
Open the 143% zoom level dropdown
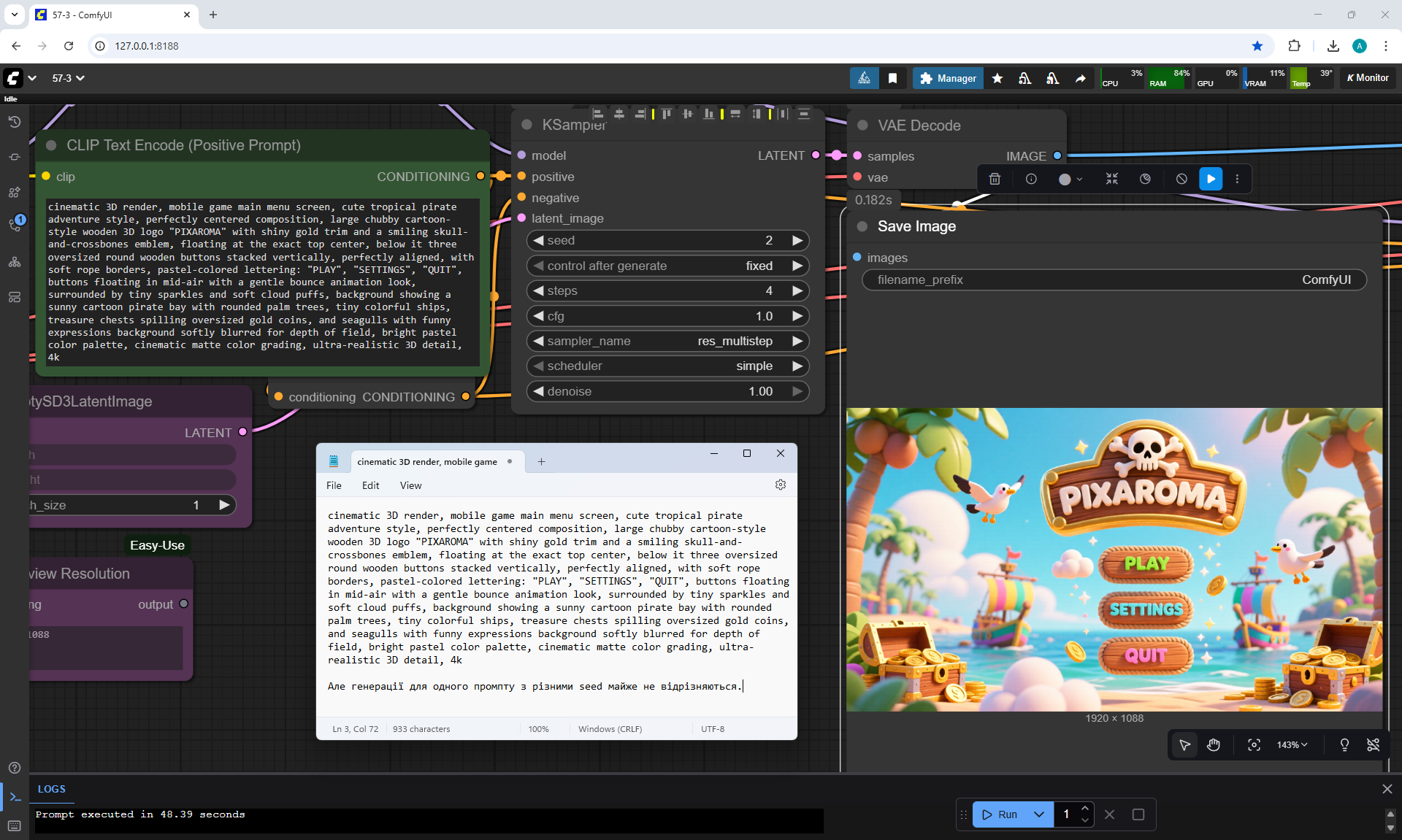tap(1292, 744)
